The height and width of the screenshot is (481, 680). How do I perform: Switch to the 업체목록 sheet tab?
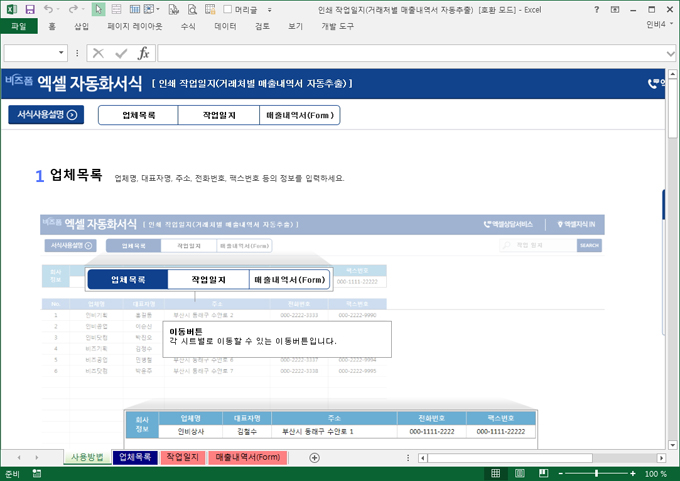tap(135, 457)
